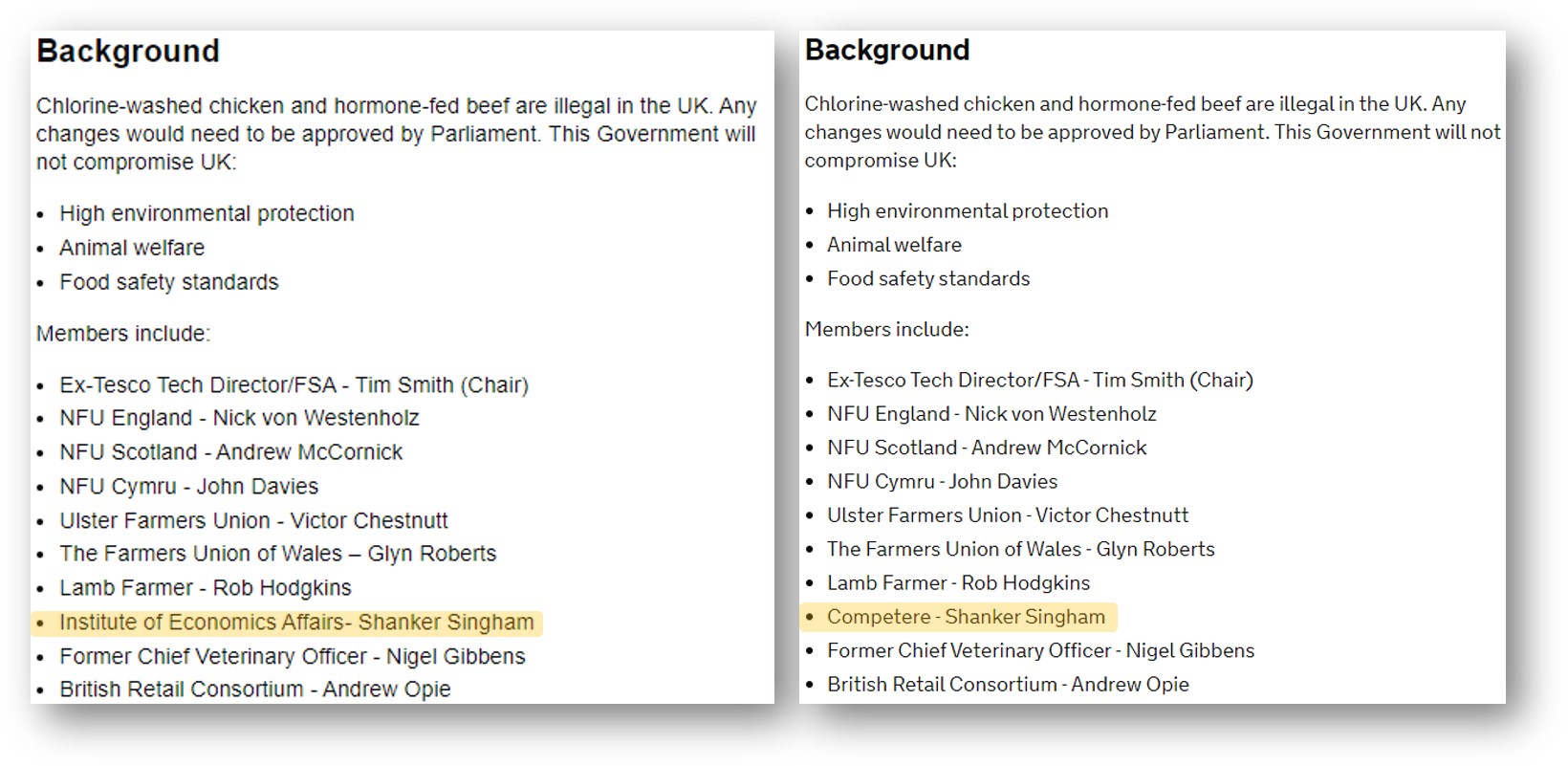Image resolution: width=1568 pixels, height=766 pixels.
Task: Click left 'Members include:' text
Action: [x=123, y=334]
